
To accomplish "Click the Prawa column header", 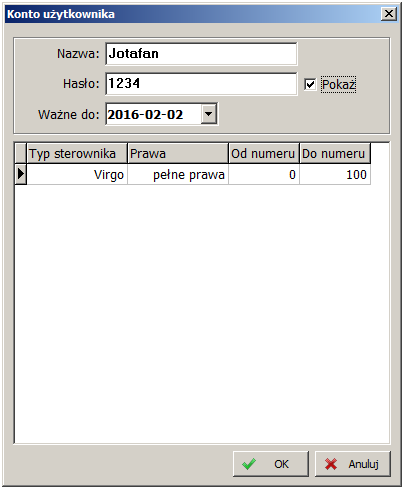I will tap(178, 153).
